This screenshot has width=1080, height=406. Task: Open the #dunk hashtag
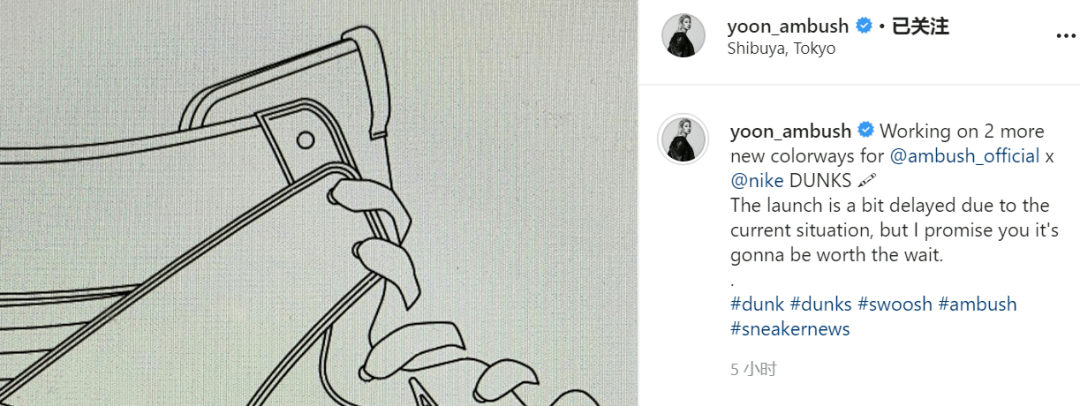[x=757, y=304]
